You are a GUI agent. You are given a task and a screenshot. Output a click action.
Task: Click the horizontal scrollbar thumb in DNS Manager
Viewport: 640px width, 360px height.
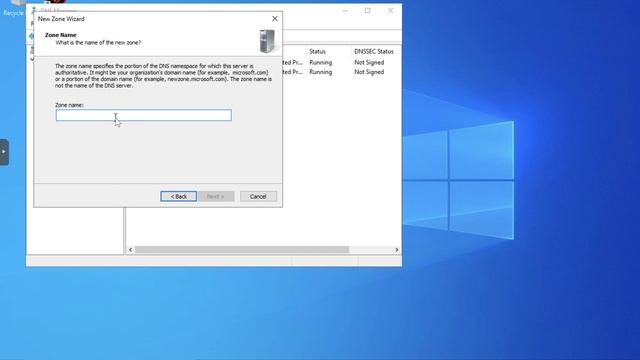242,249
